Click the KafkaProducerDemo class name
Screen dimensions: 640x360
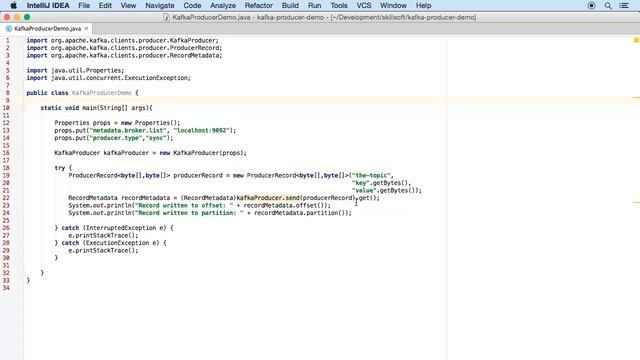click(102, 93)
